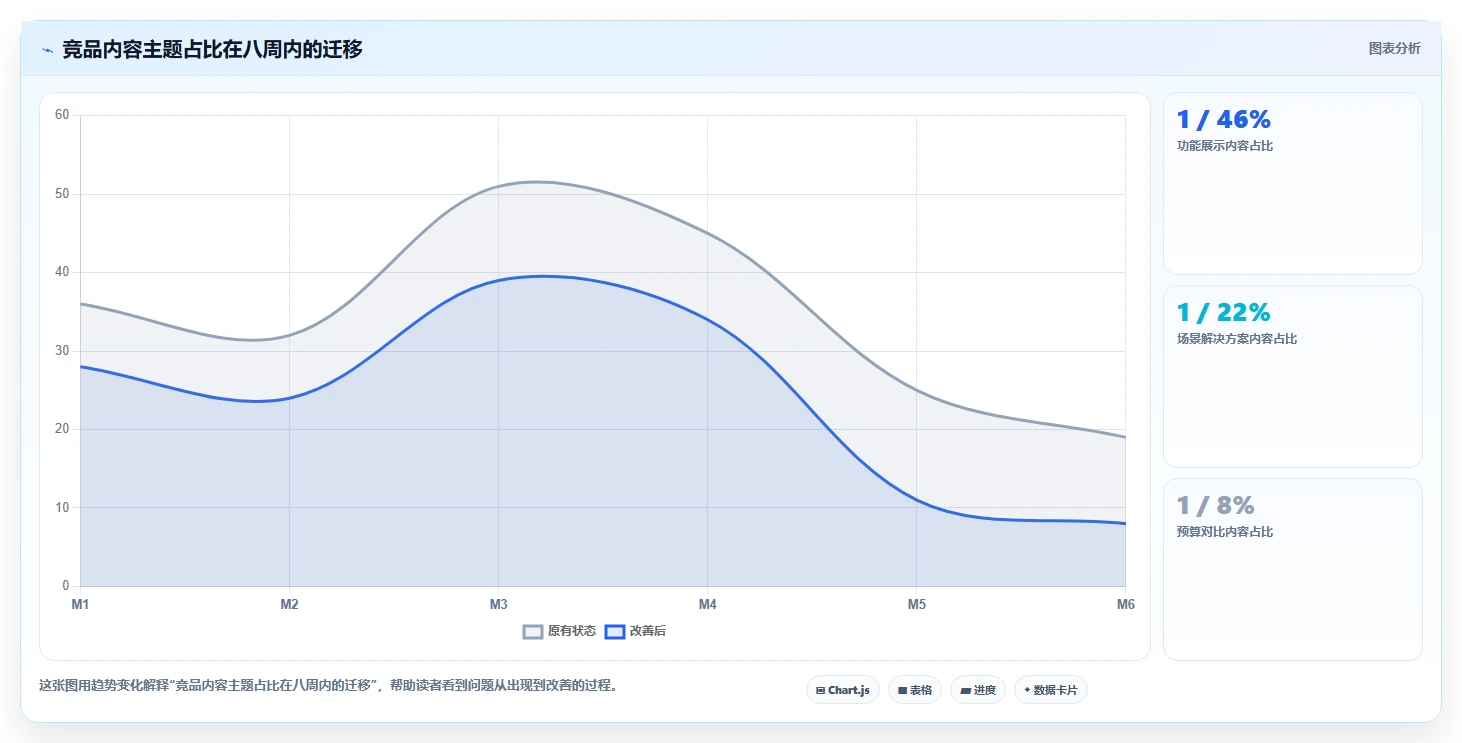
Task: Click the M4 x-axis label
Action: tap(707, 604)
